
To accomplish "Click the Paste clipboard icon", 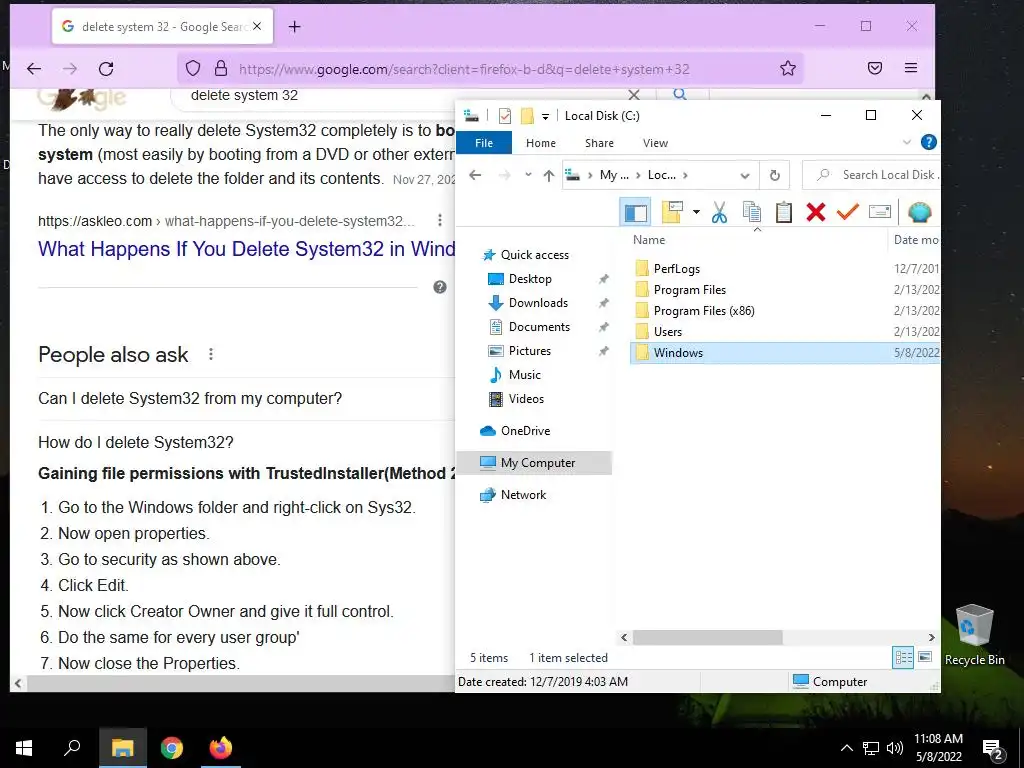I will point(784,212).
